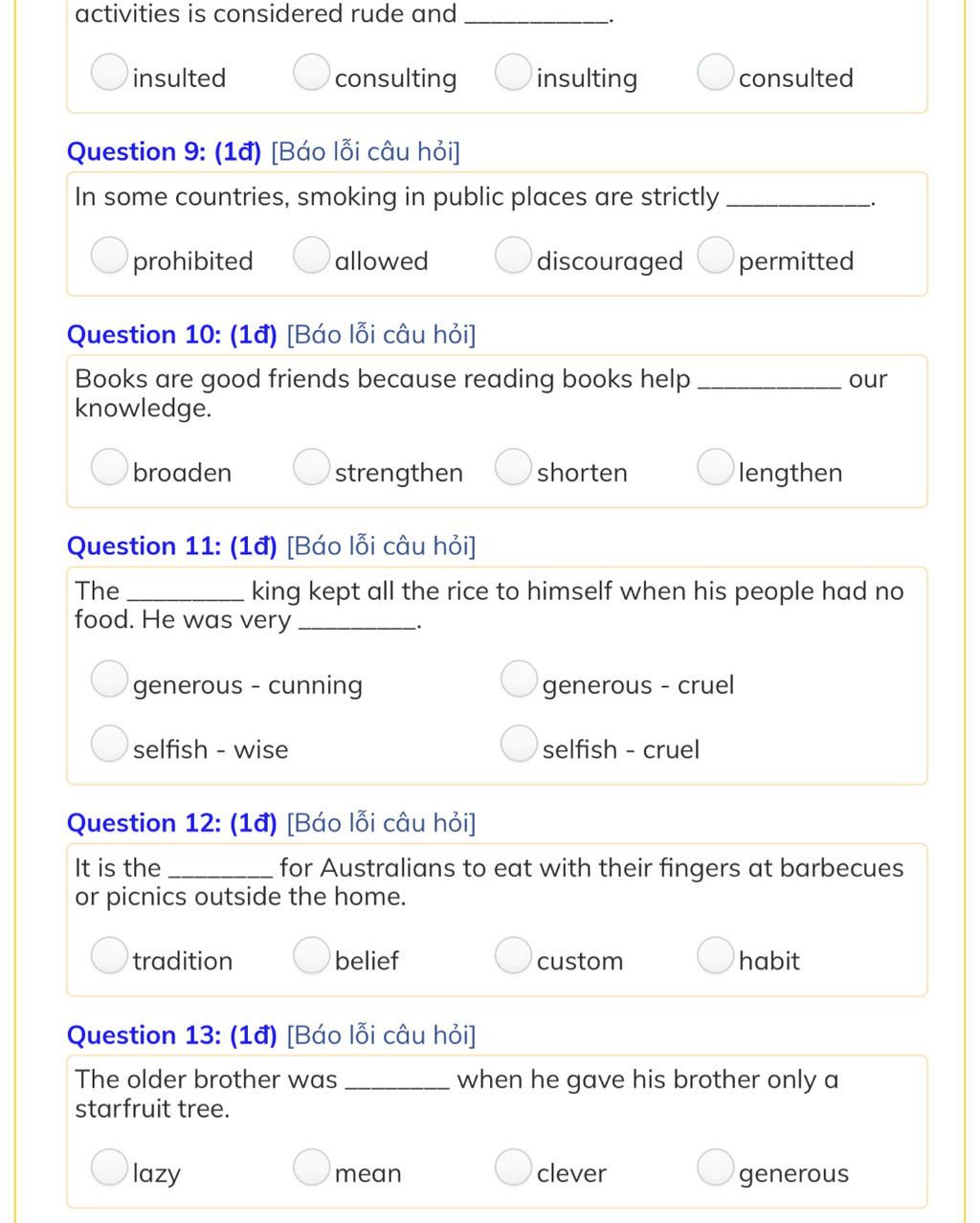Select 'selfish - cruel' for Question 11
This screenshot has height=1223, width=980.
(518, 744)
